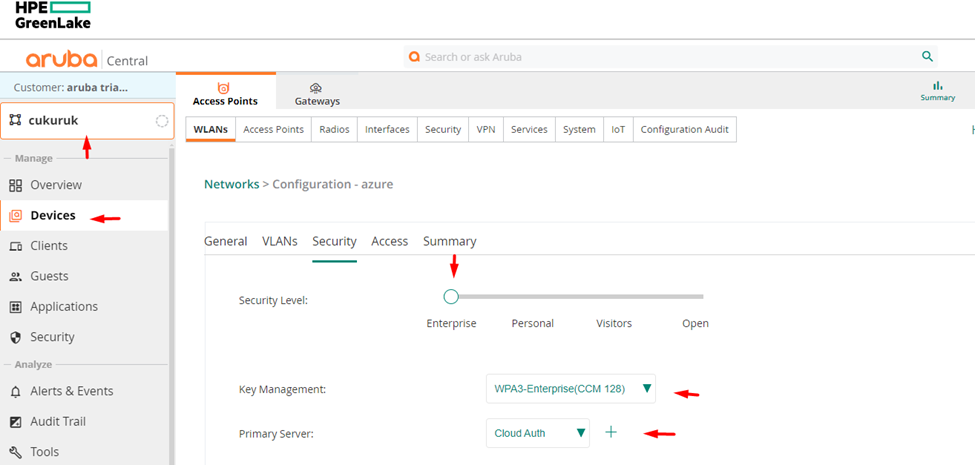Click the Customer aruba tria… label
The image size is (975, 465).
coord(71,88)
